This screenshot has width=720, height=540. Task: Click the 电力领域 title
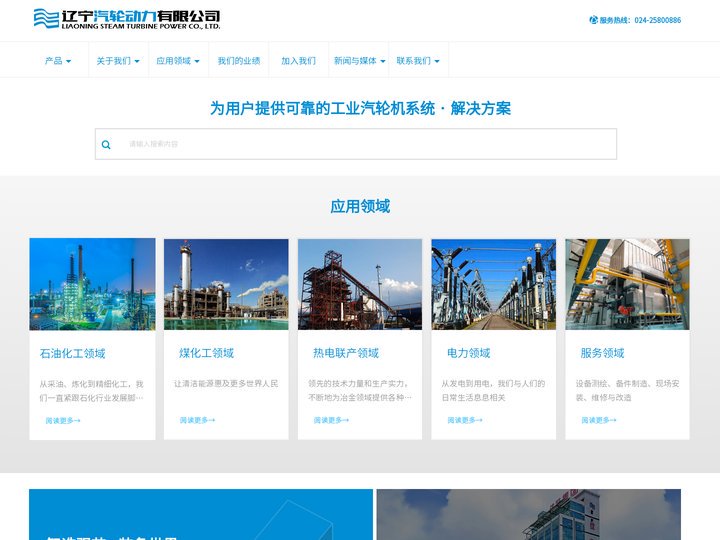pos(468,353)
